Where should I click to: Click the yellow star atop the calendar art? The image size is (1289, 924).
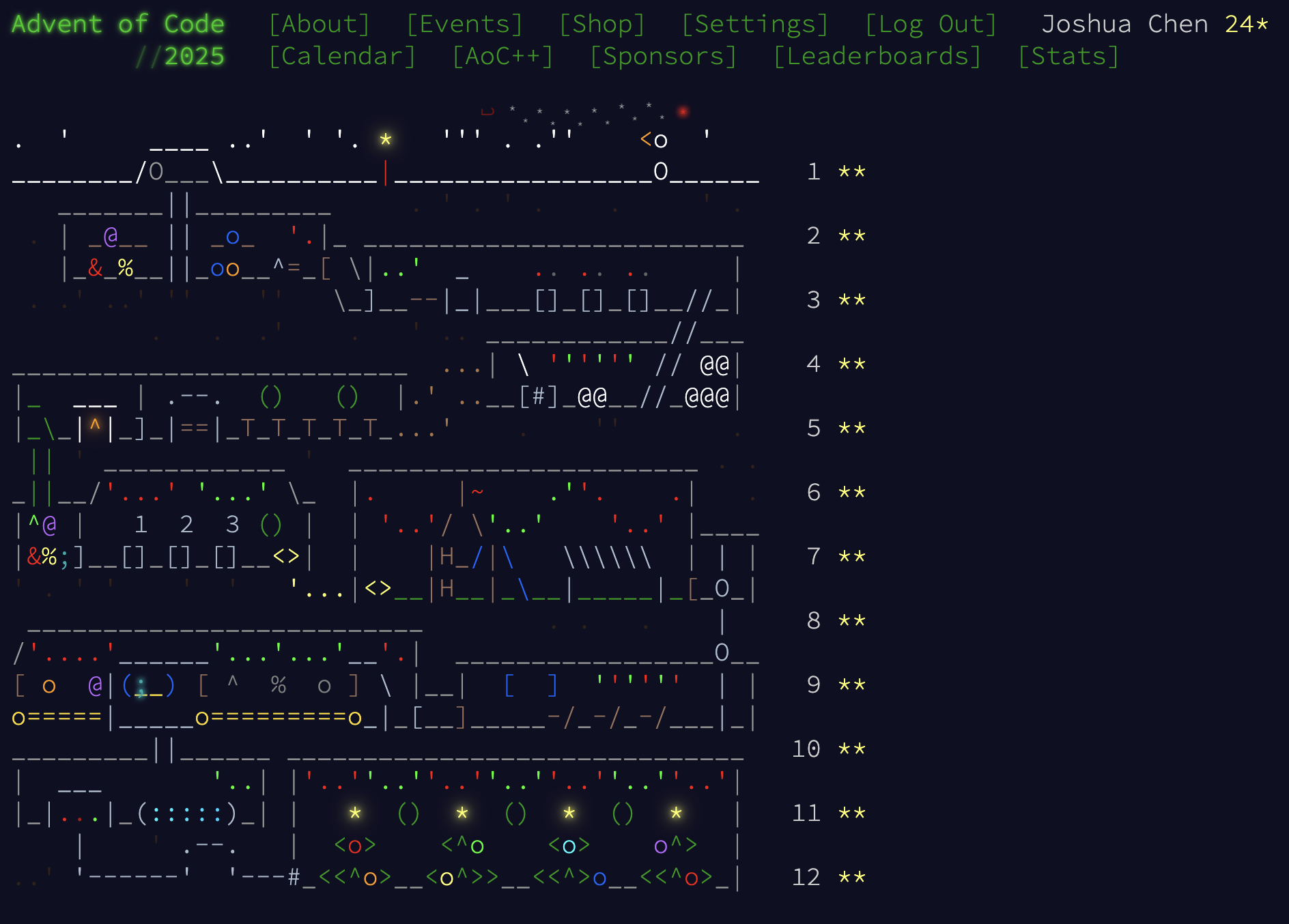point(386,140)
